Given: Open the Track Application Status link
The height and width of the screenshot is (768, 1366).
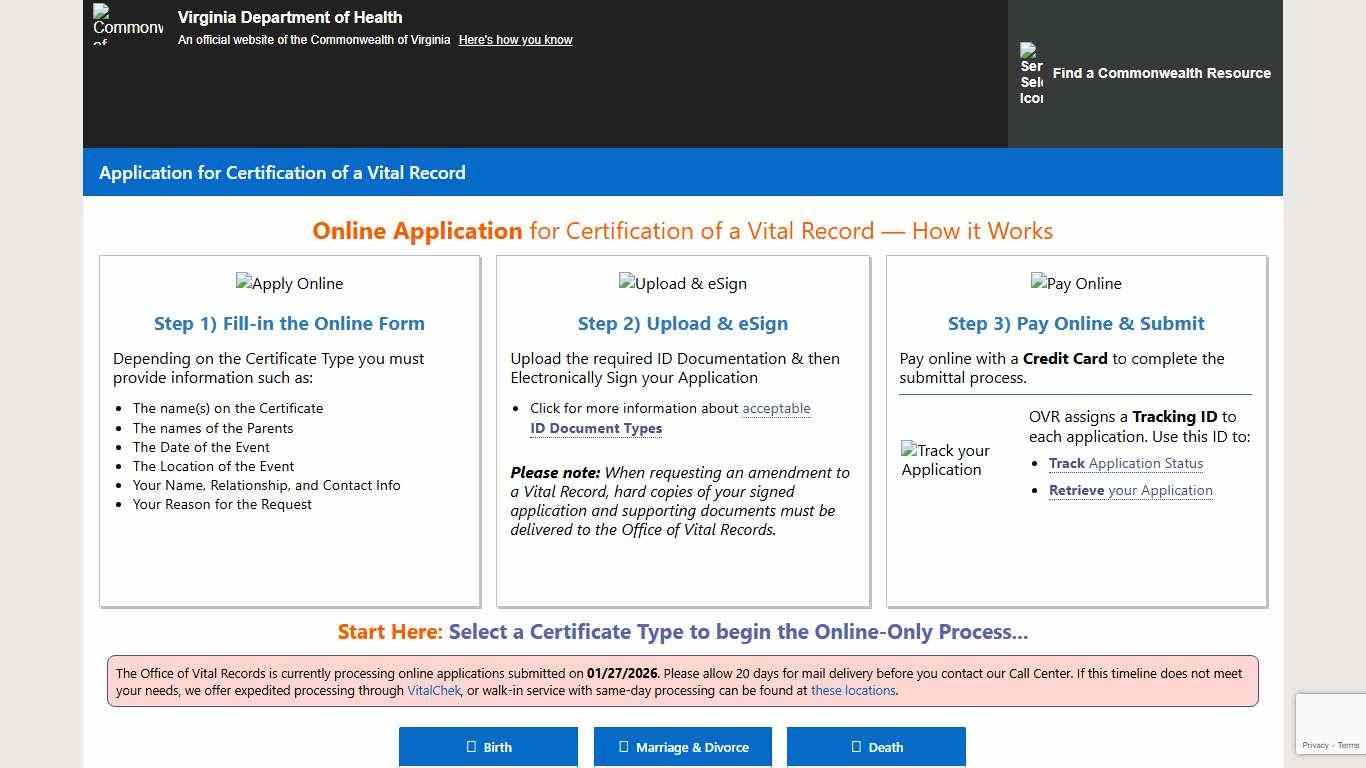Looking at the screenshot, I should pyautogui.click(x=1125, y=464).
